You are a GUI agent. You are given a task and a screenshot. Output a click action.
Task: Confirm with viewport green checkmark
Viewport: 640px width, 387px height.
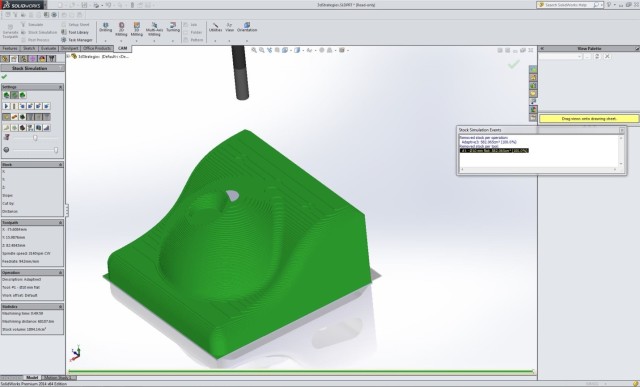click(513, 64)
